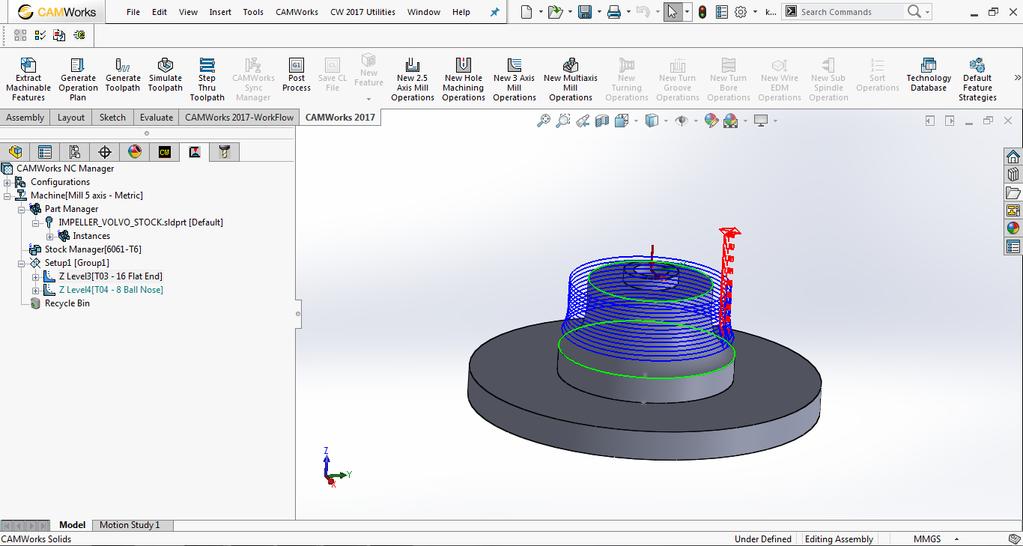
Task: Switch to the Assembly tab
Action: 25,117
